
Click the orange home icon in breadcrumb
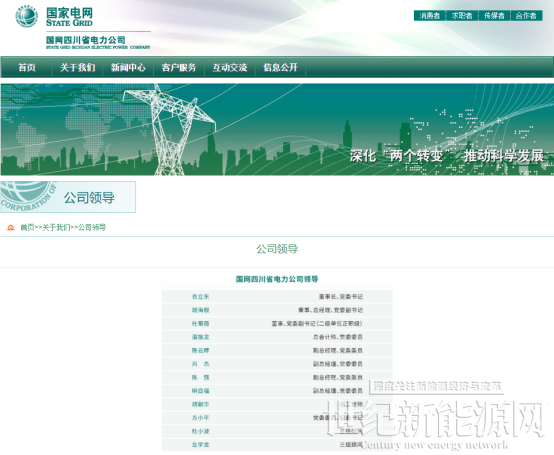11,228
